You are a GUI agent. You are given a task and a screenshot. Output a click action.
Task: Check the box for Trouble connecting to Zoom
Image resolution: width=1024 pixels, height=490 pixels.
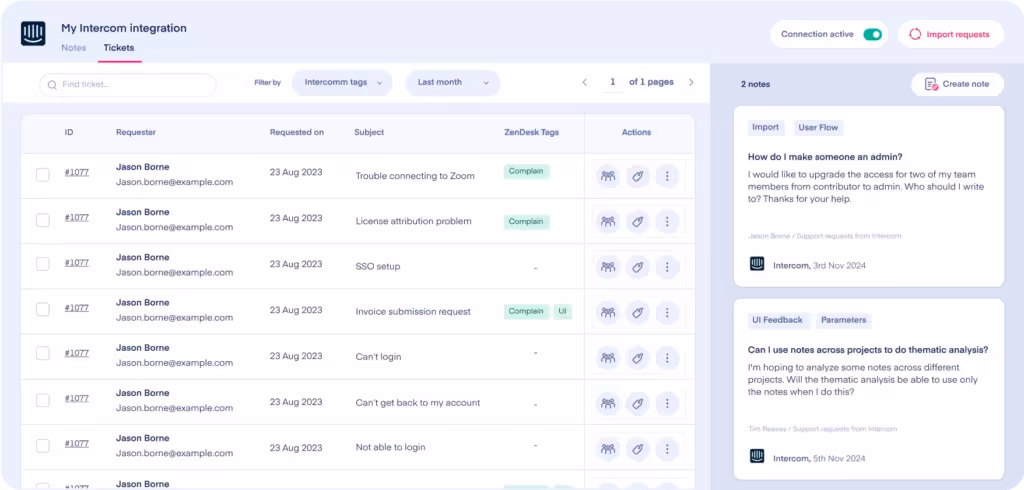click(42, 174)
